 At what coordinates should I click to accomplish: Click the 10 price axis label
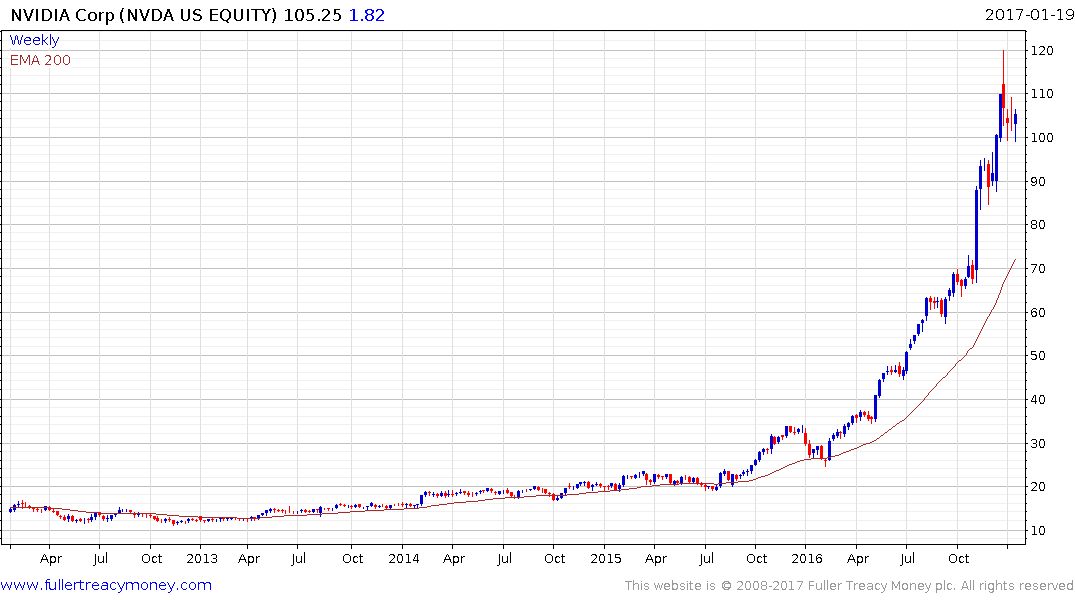click(x=1038, y=531)
